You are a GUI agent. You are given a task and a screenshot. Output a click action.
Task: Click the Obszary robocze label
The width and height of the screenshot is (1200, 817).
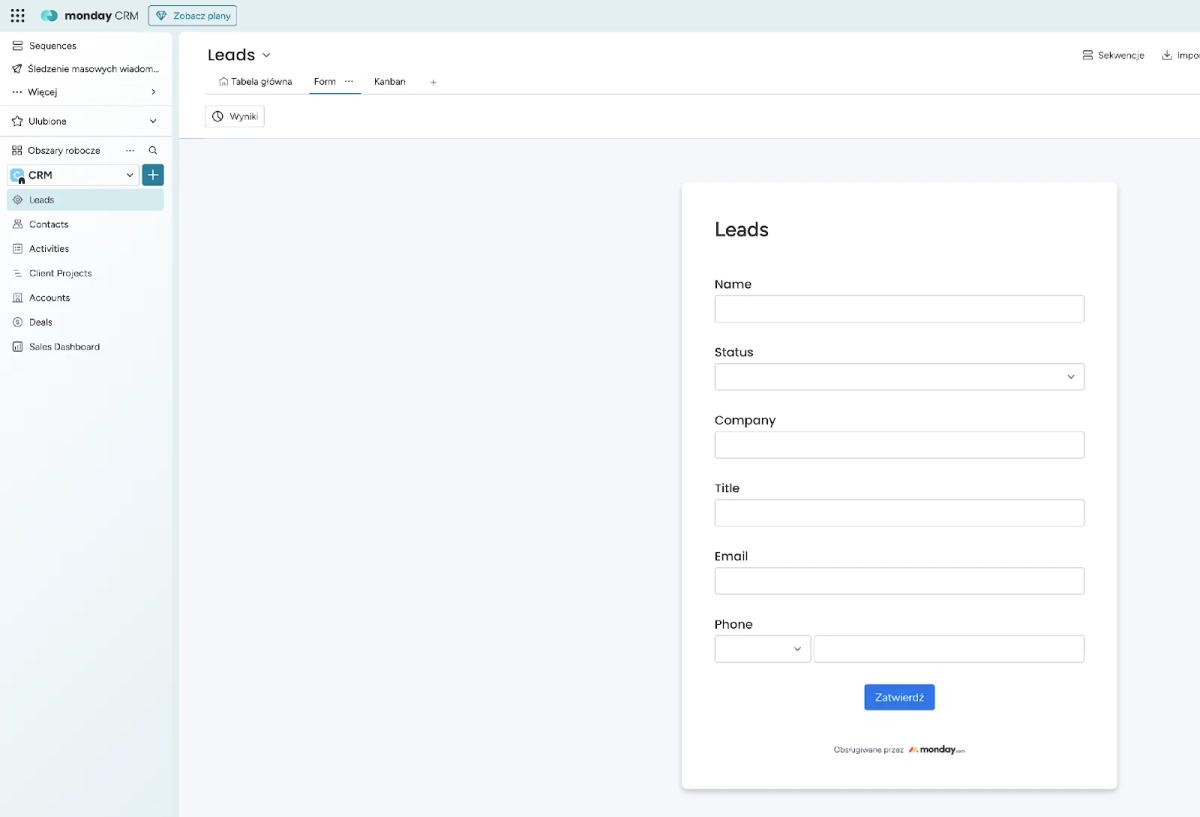pyautogui.click(x=64, y=150)
